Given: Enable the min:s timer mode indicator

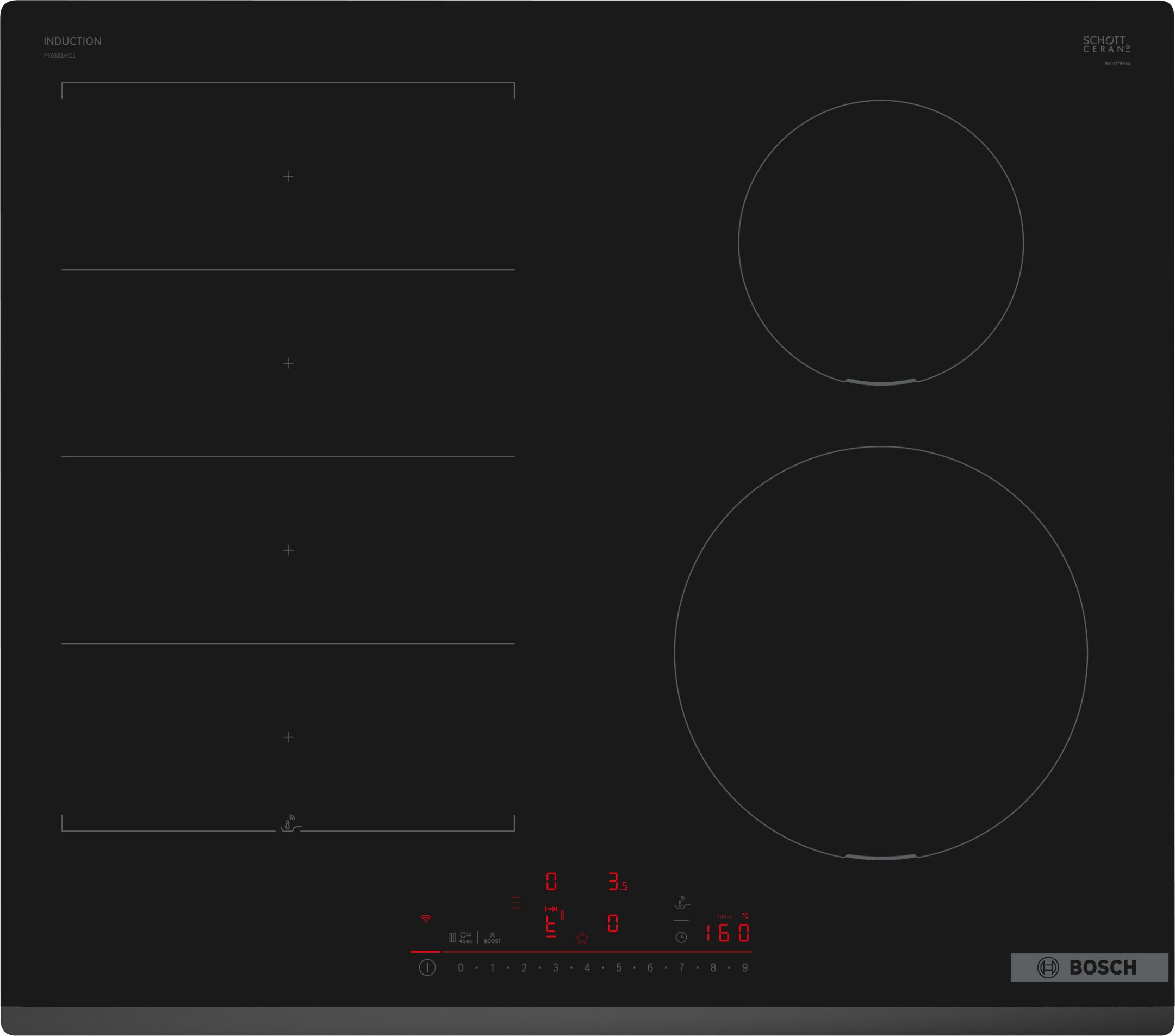Looking at the screenshot, I should 724,916.
